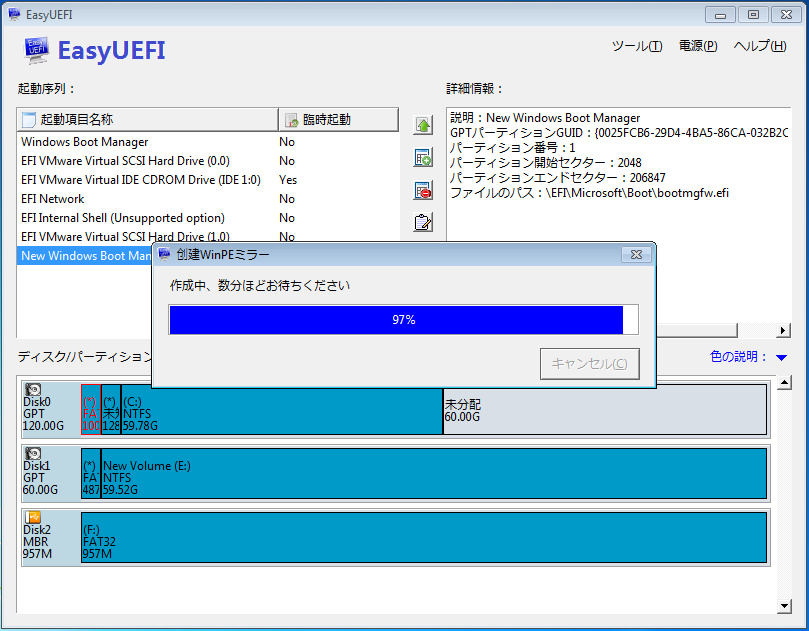Click the 臨時起動 column header icon

[290, 119]
